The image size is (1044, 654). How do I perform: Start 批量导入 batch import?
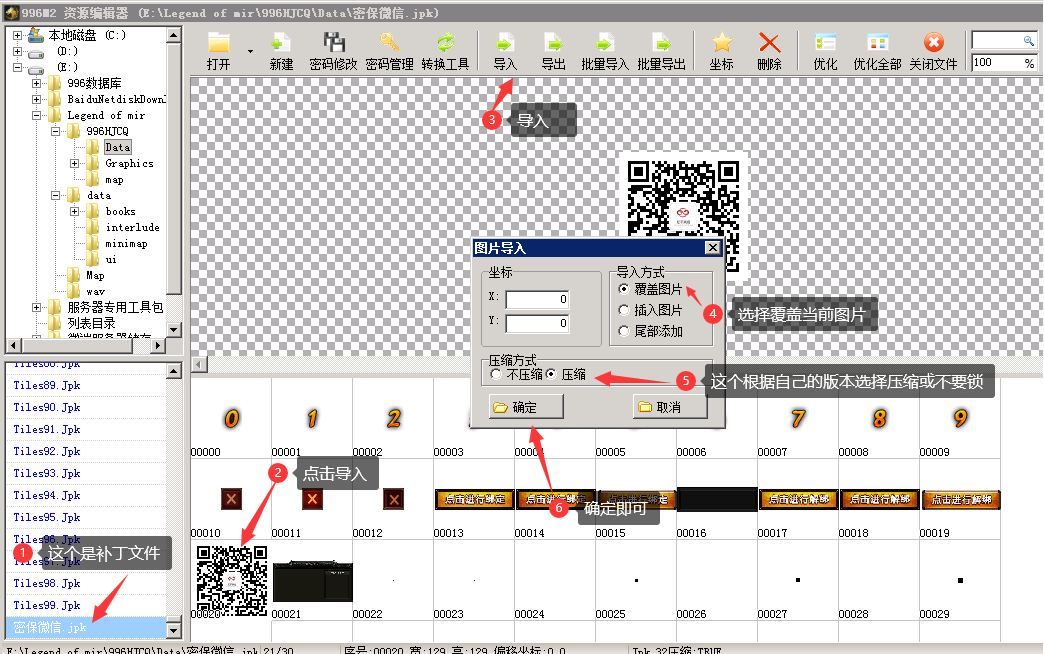605,52
